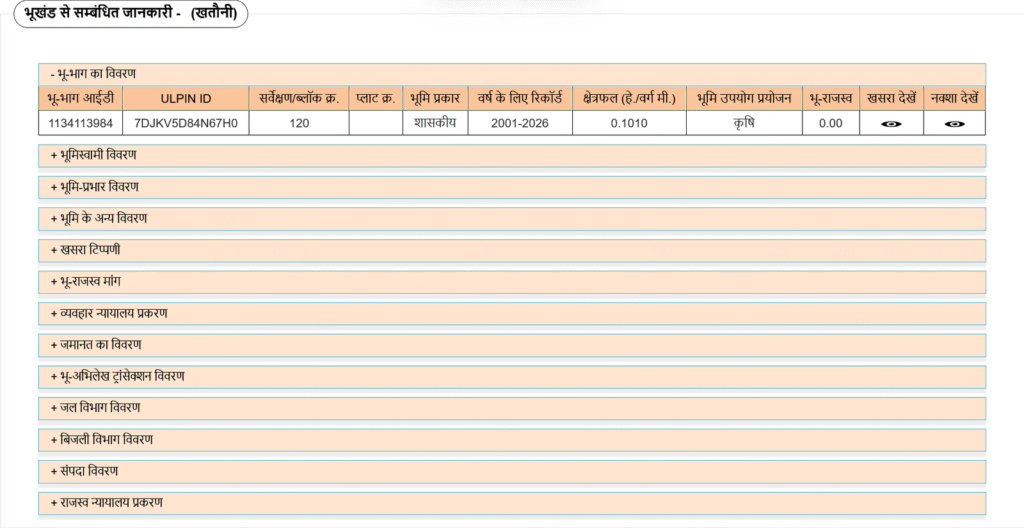Image resolution: width=1024 pixels, height=528 pixels.
Task: Expand the भूमि के अन्य विवरण section
Action: coord(512,218)
